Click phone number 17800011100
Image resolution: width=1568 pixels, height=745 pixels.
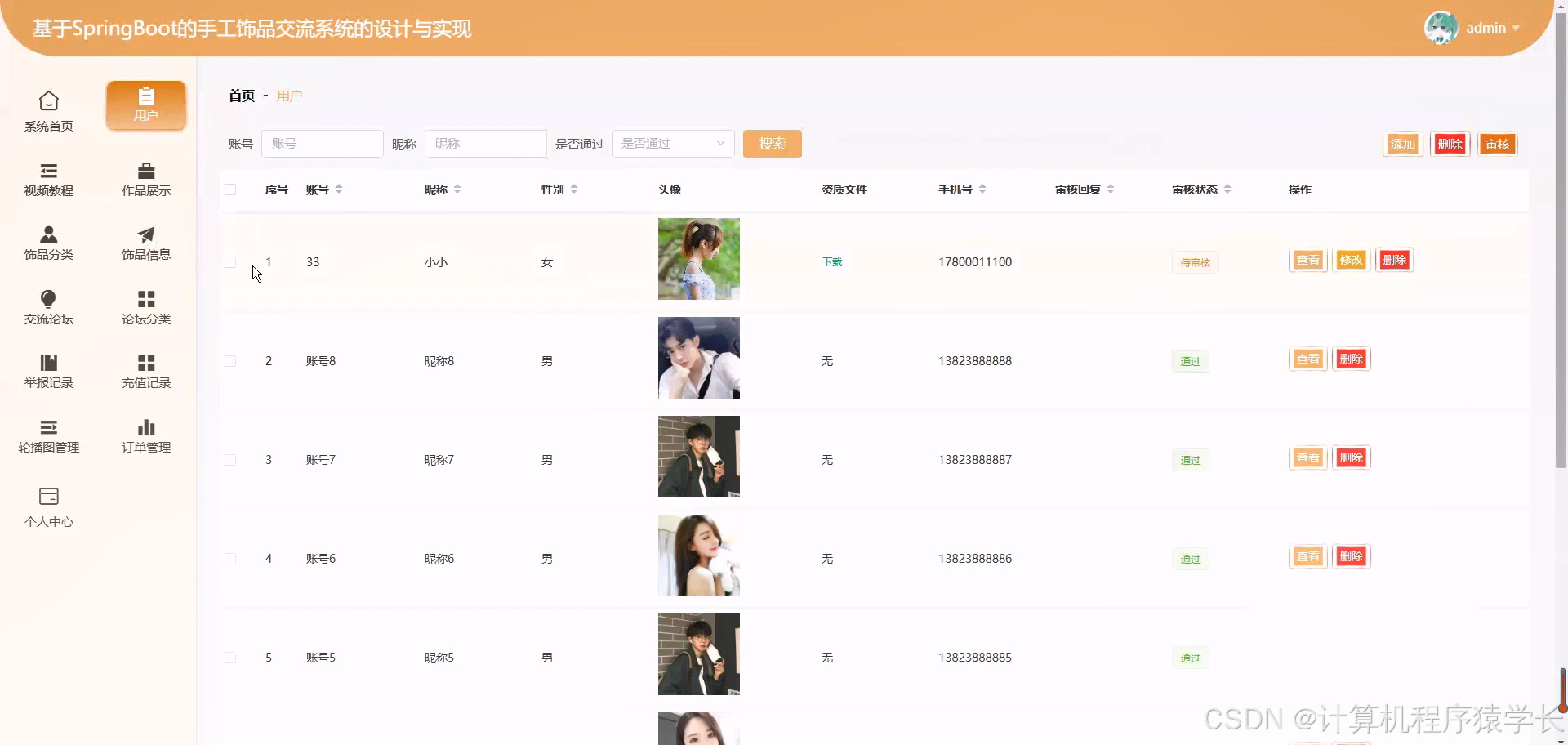[975, 262]
